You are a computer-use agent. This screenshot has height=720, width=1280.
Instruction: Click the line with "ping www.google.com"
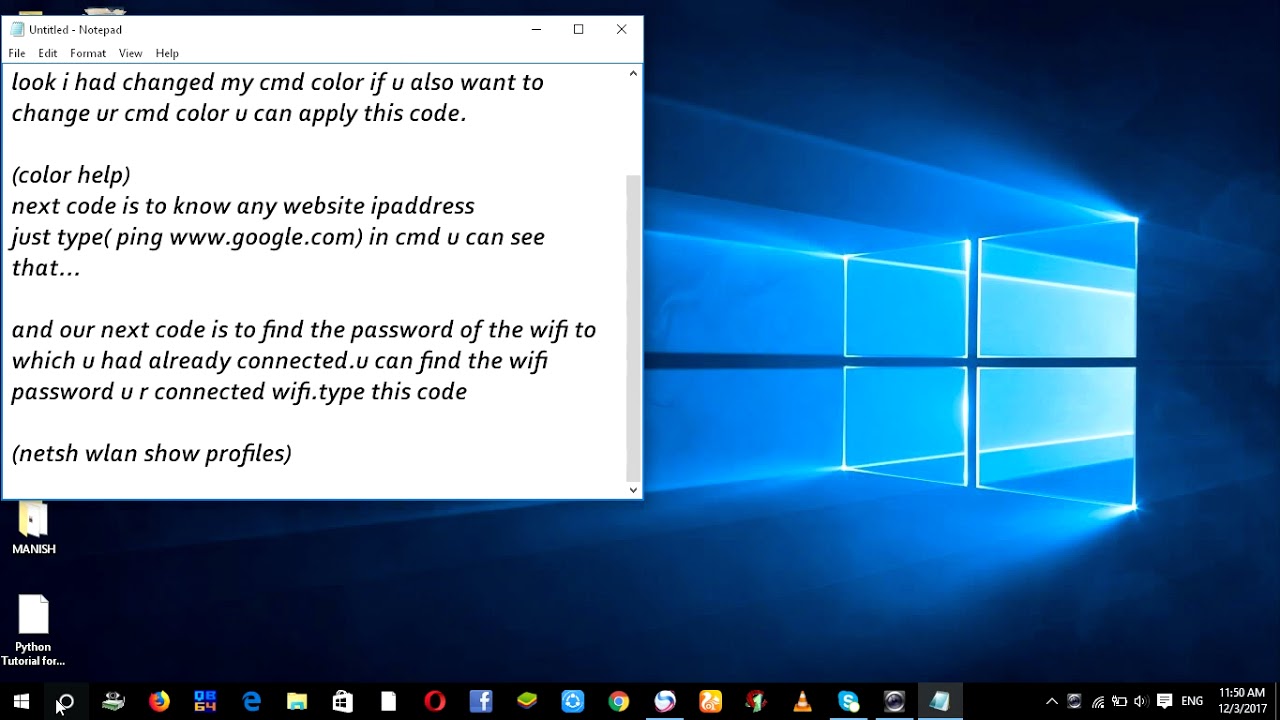point(278,237)
